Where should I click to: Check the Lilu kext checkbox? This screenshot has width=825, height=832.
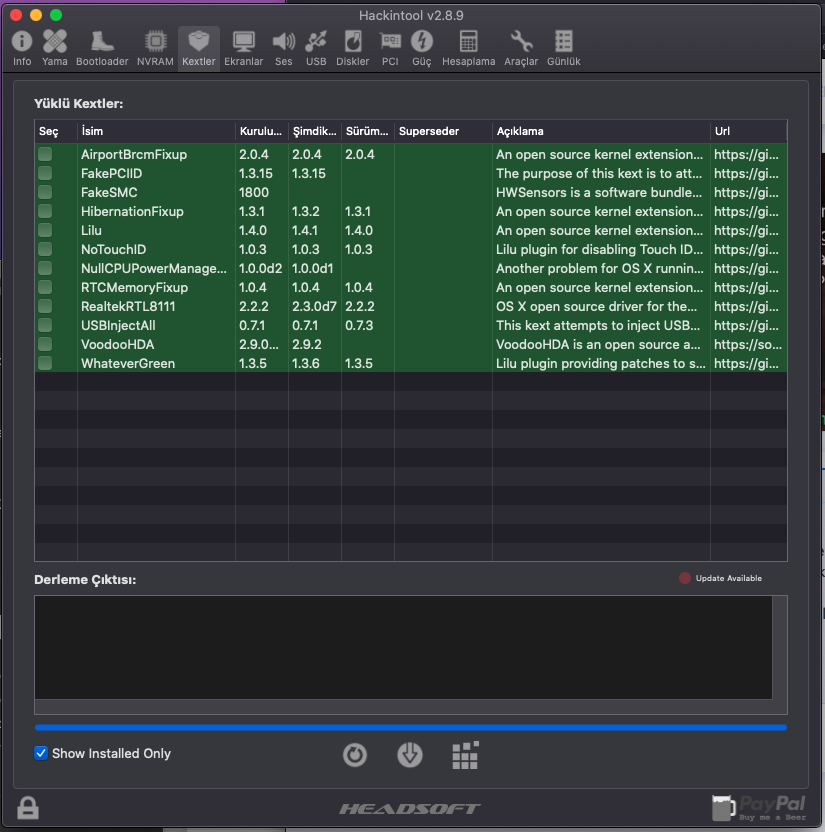[45, 230]
